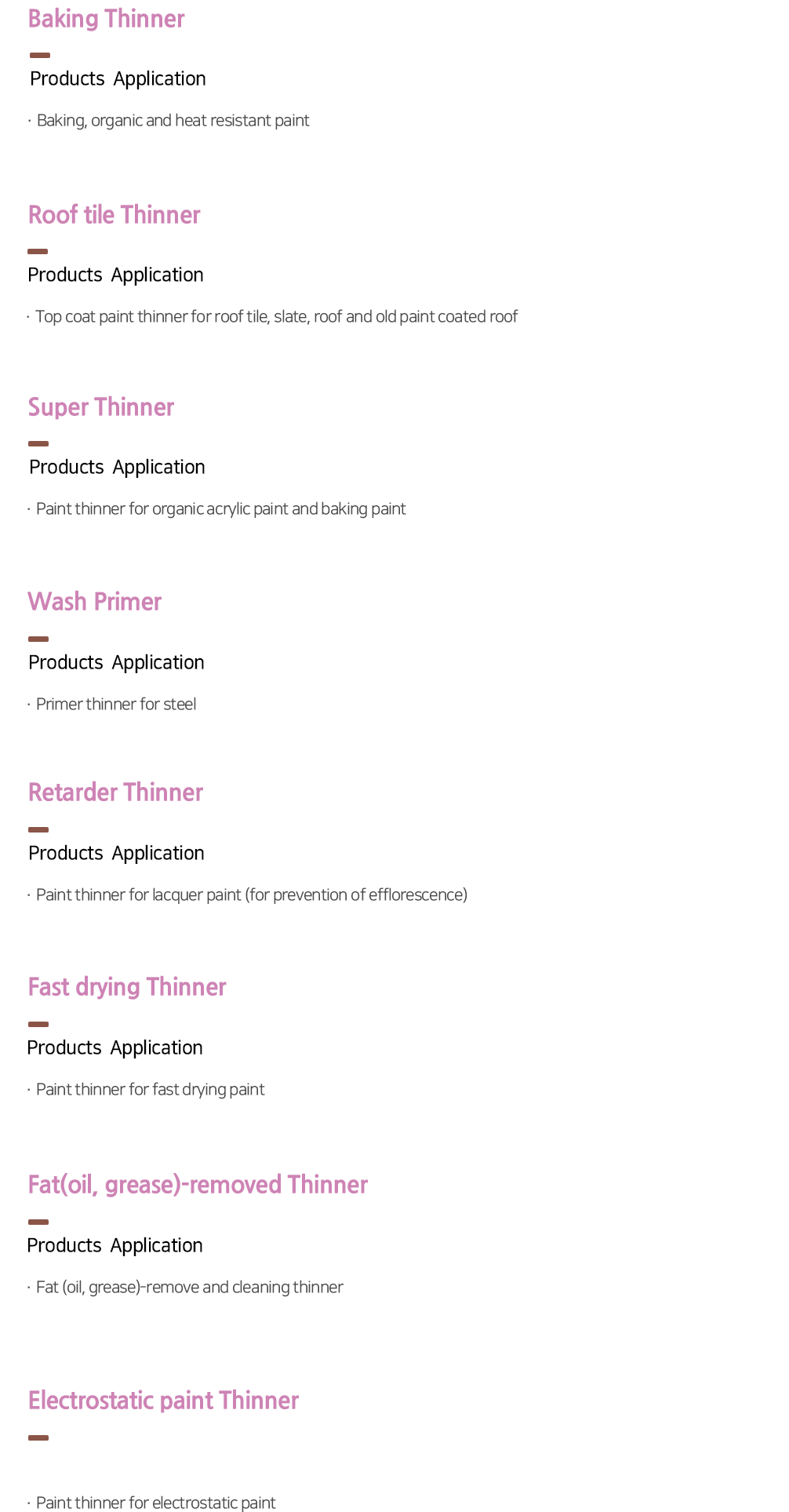Viewport: 789px width, 1512px height.
Task: Click the Baking Thinner heading
Action: [106, 19]
